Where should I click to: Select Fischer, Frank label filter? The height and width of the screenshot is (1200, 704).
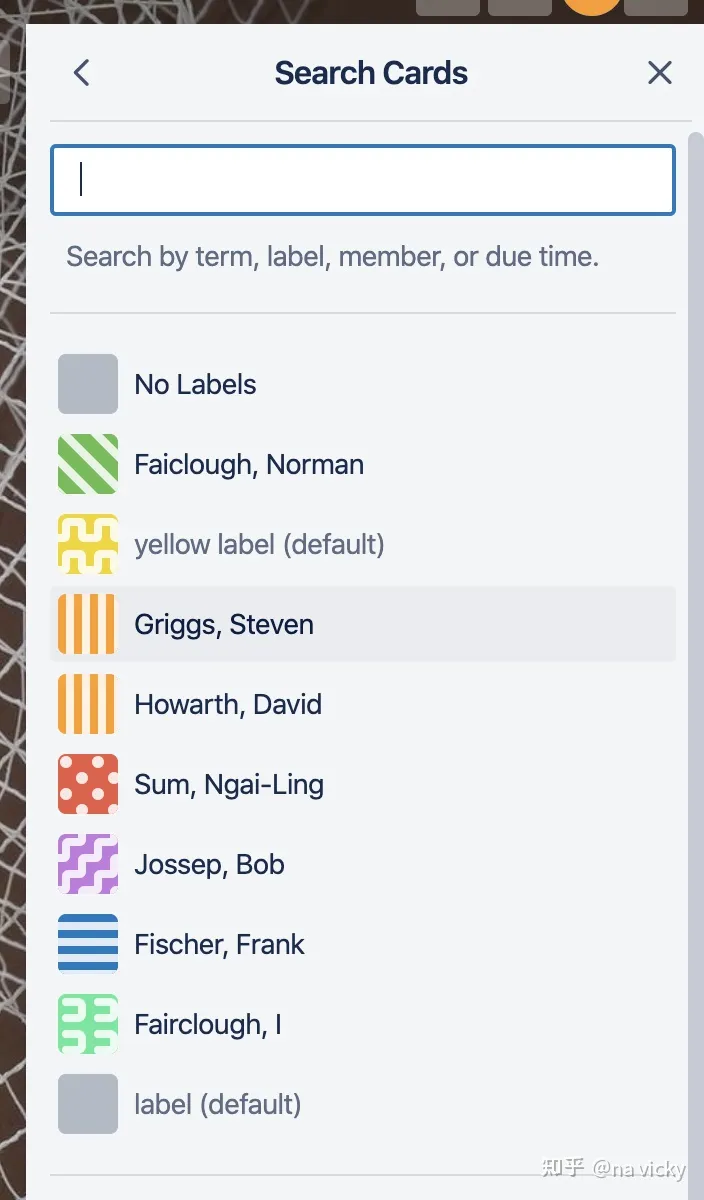(363, 944)
